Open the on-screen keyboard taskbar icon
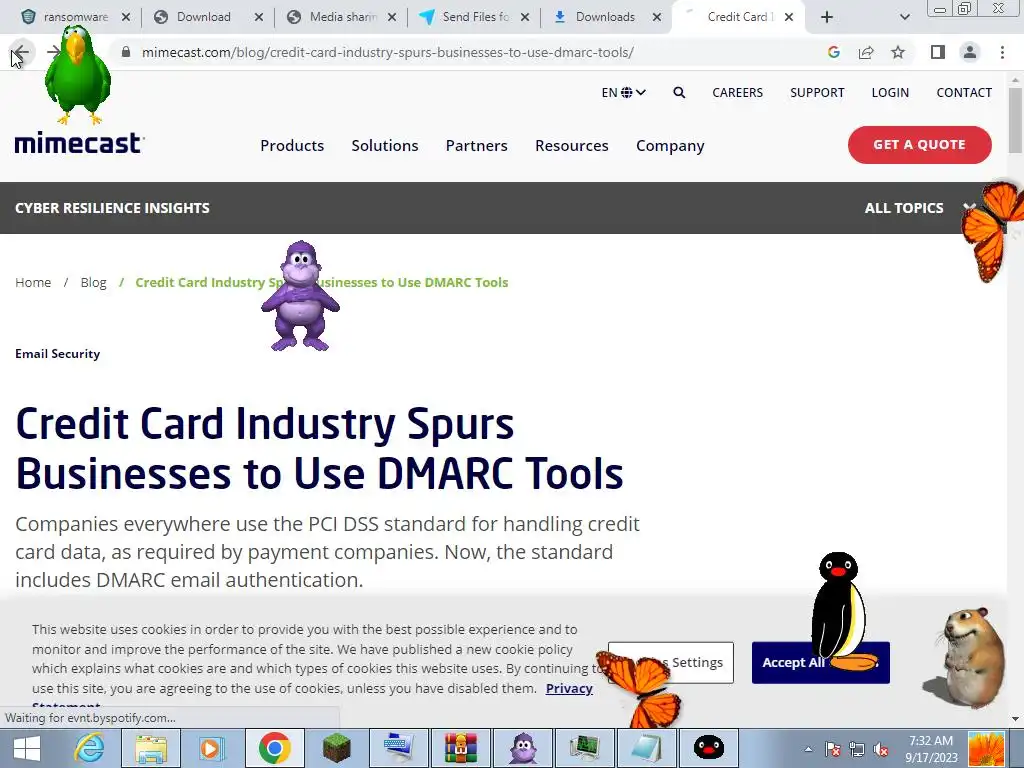Image resolution: width=1024 pixels, height=768 pixels. tap(398, 748)
